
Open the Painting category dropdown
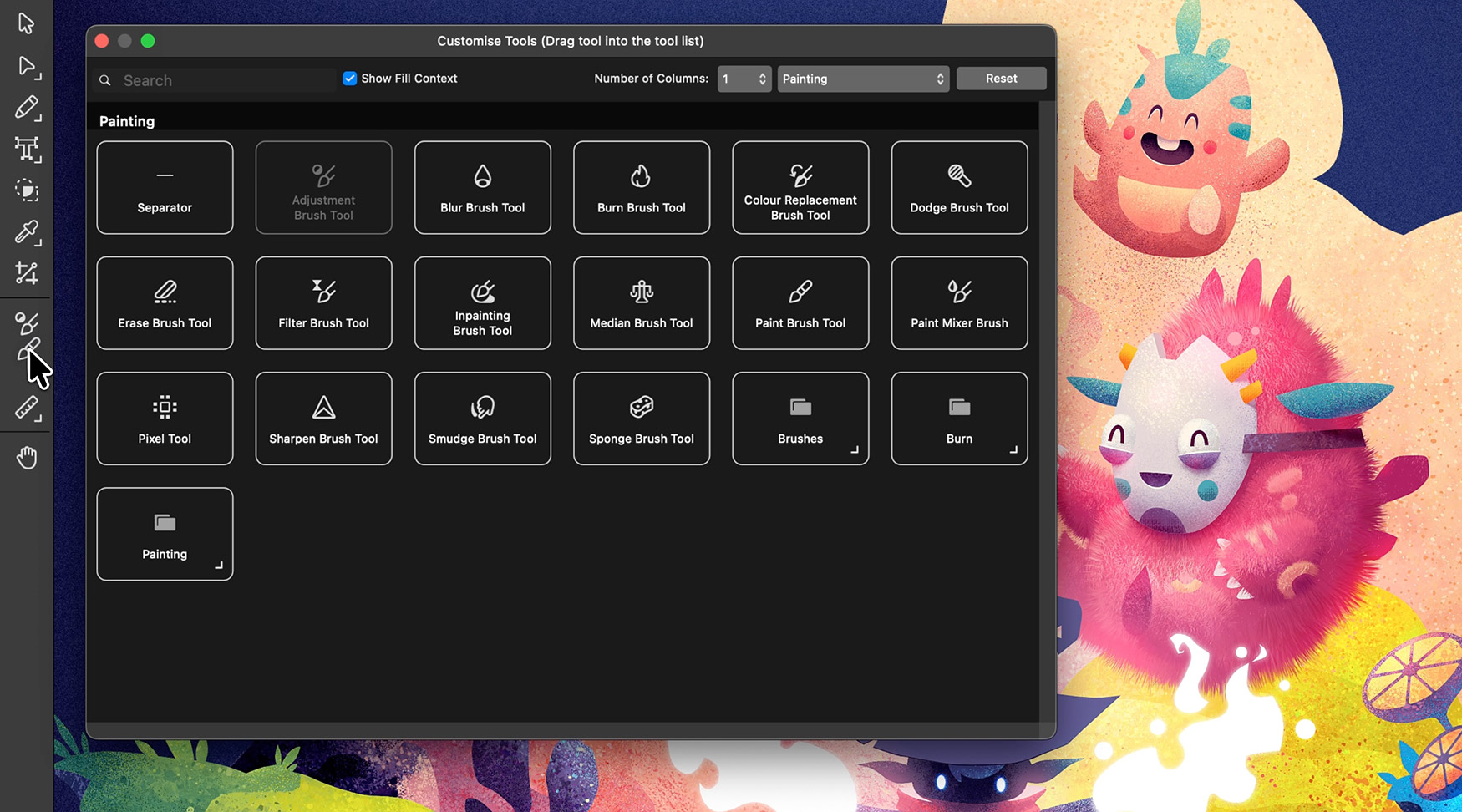[862, 79]
